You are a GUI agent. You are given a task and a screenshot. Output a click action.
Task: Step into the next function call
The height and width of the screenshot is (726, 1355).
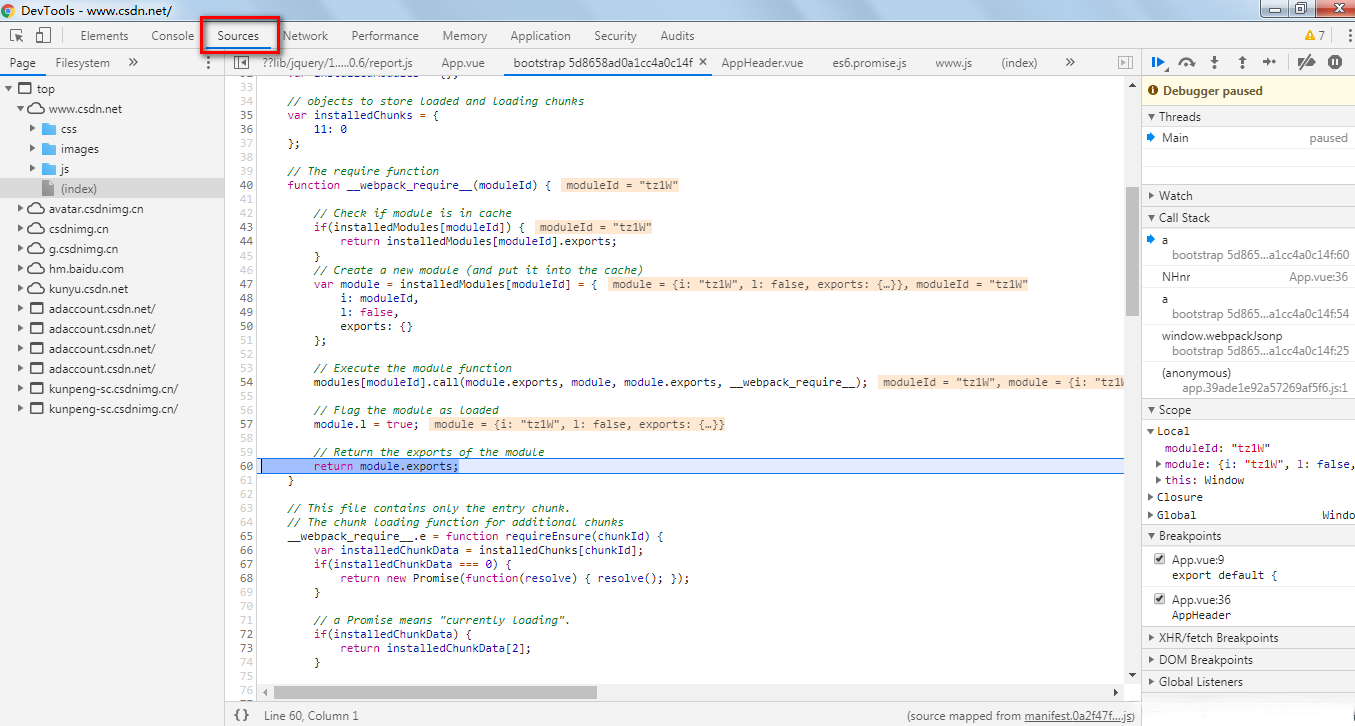tap(1215, 62)
